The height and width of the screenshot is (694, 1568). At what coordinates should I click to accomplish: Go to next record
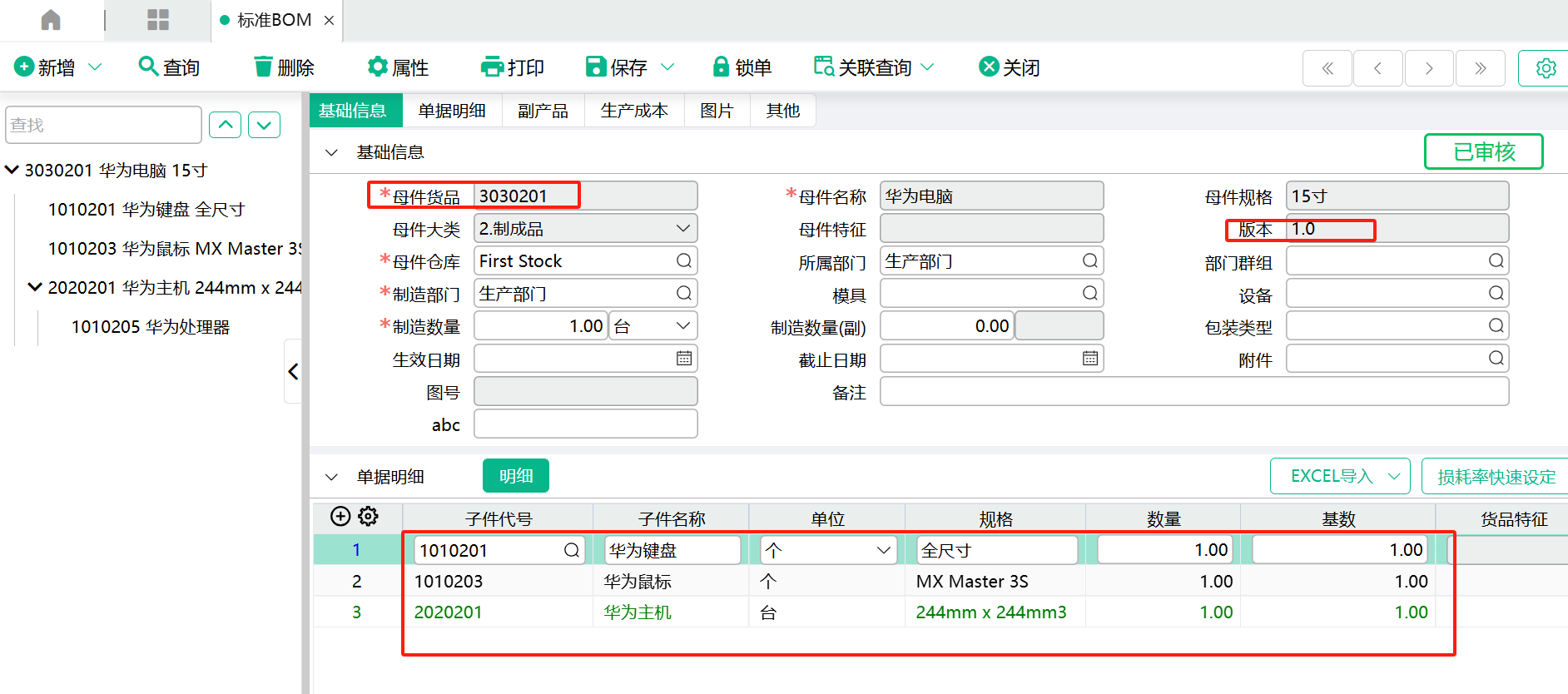click(1429, 68)
